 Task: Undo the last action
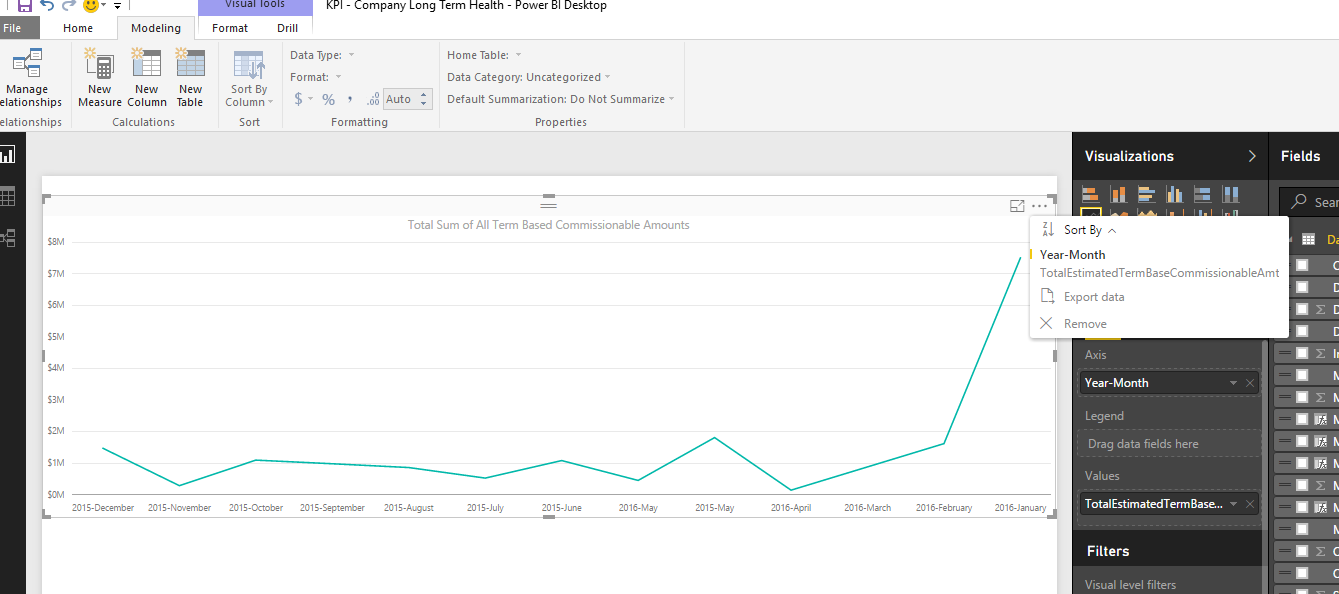[47, 5]
